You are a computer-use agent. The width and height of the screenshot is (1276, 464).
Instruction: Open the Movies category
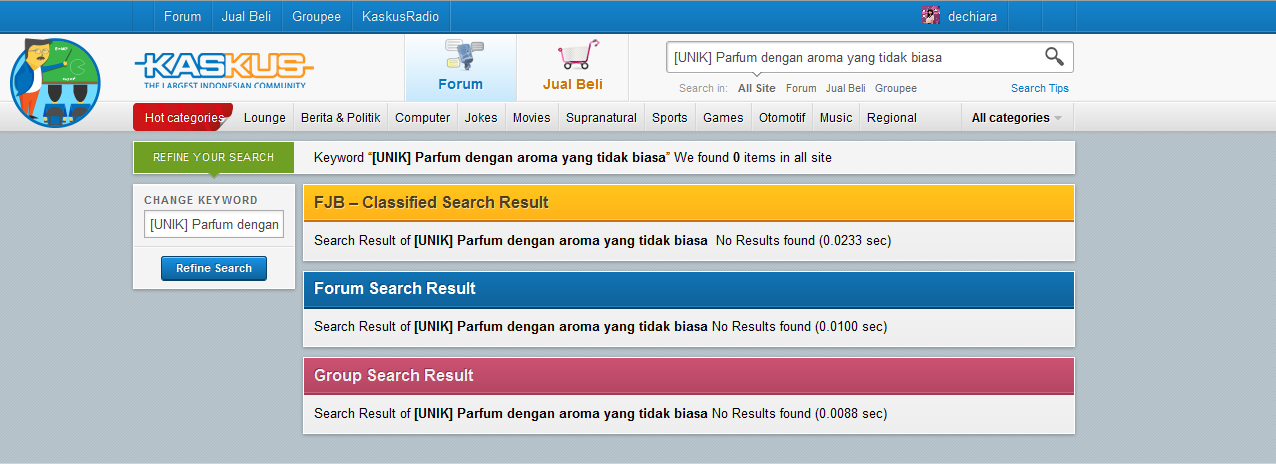point(531,117)
